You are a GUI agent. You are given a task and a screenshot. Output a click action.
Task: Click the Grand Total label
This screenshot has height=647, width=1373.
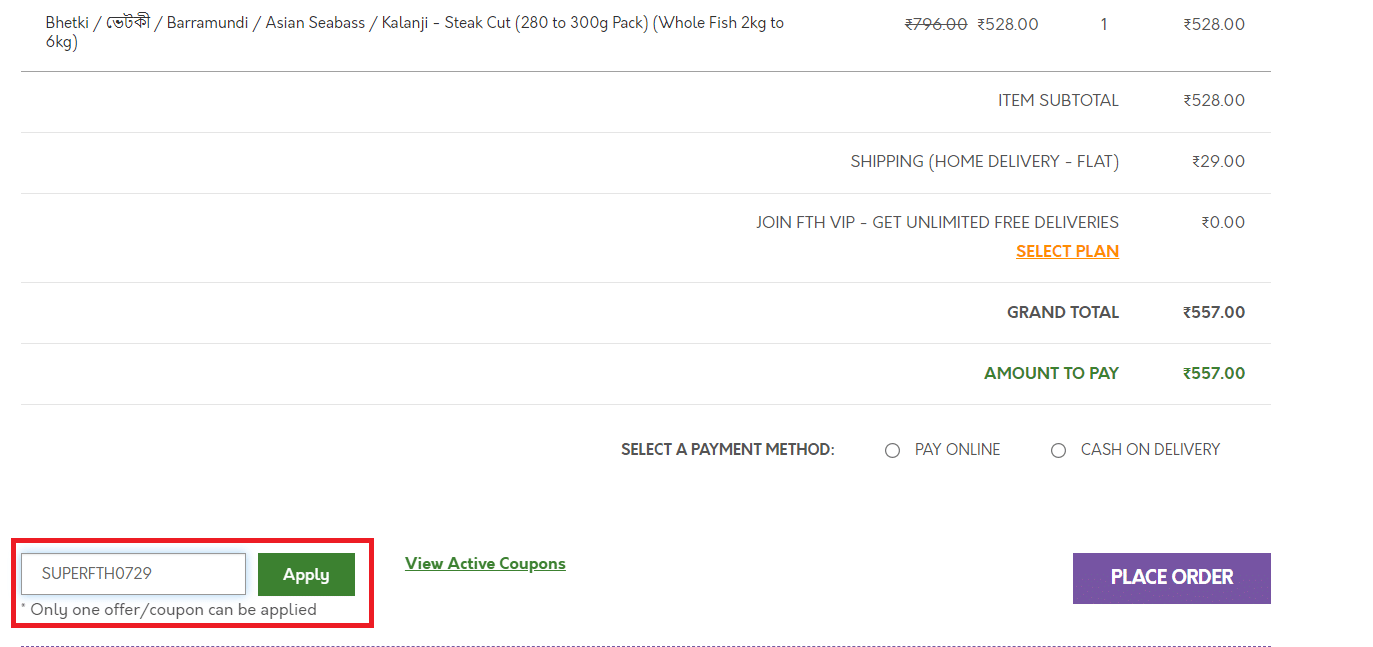coord(1062,313)
